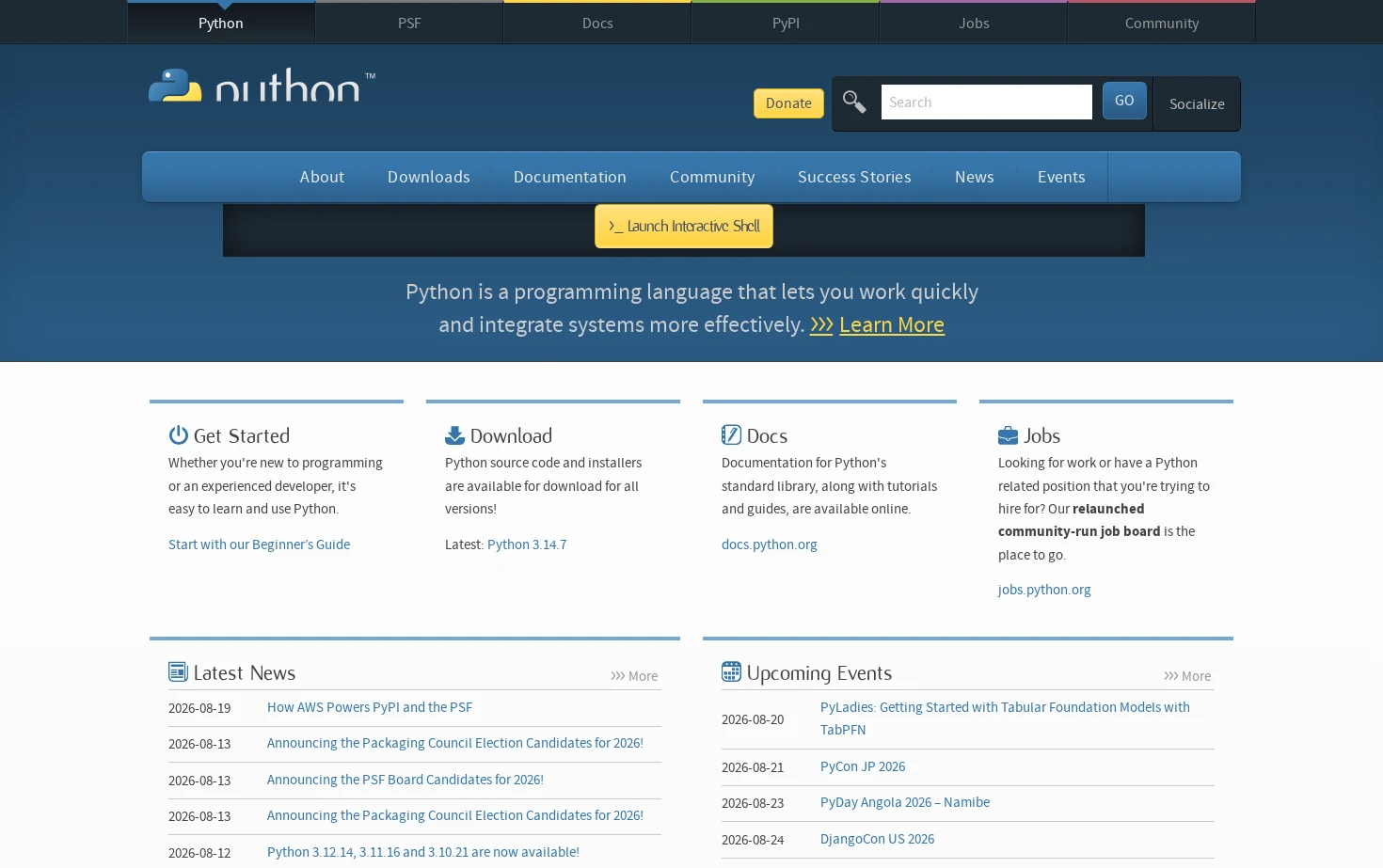Open the PyPI top tab

point(786,23)
